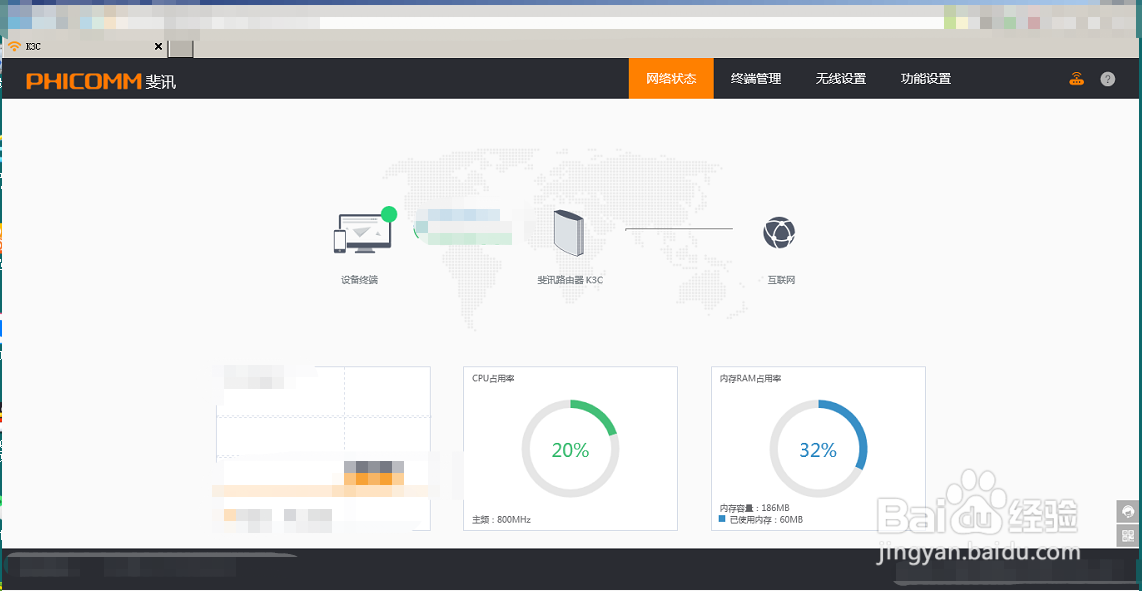
Task: Click the green device count badge
Action: point(389,214)
